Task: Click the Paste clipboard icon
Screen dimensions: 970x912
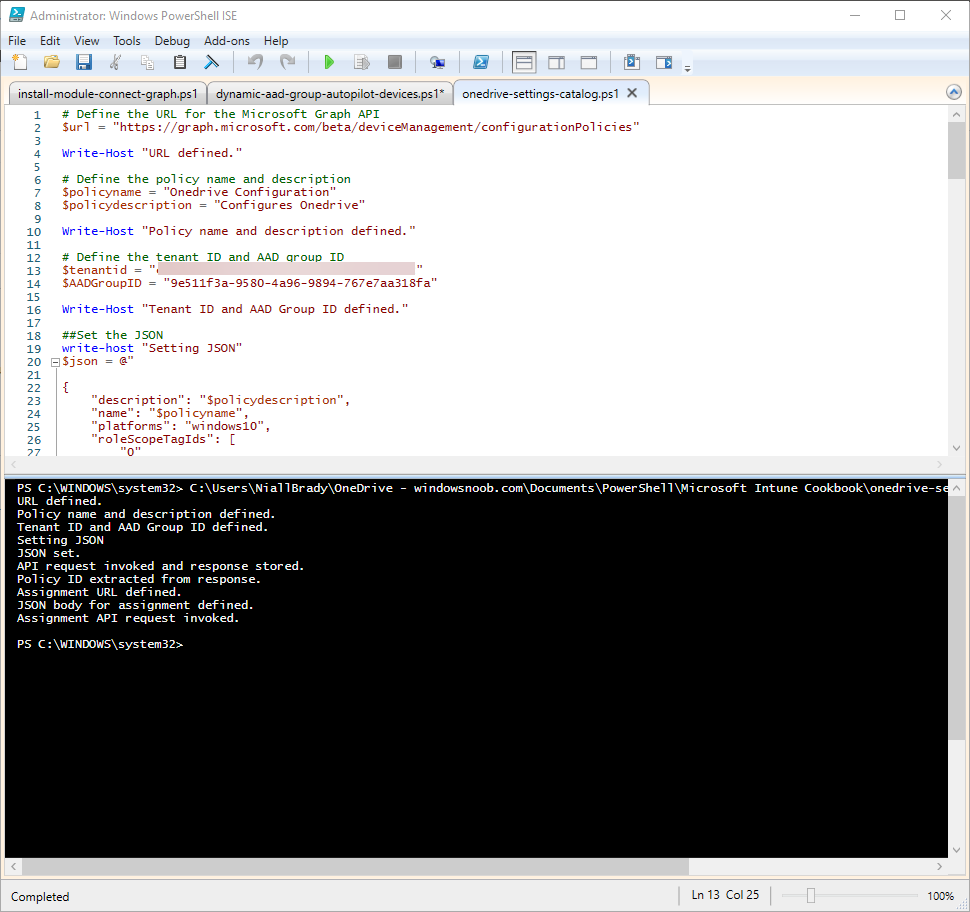Action: [179, 62]
